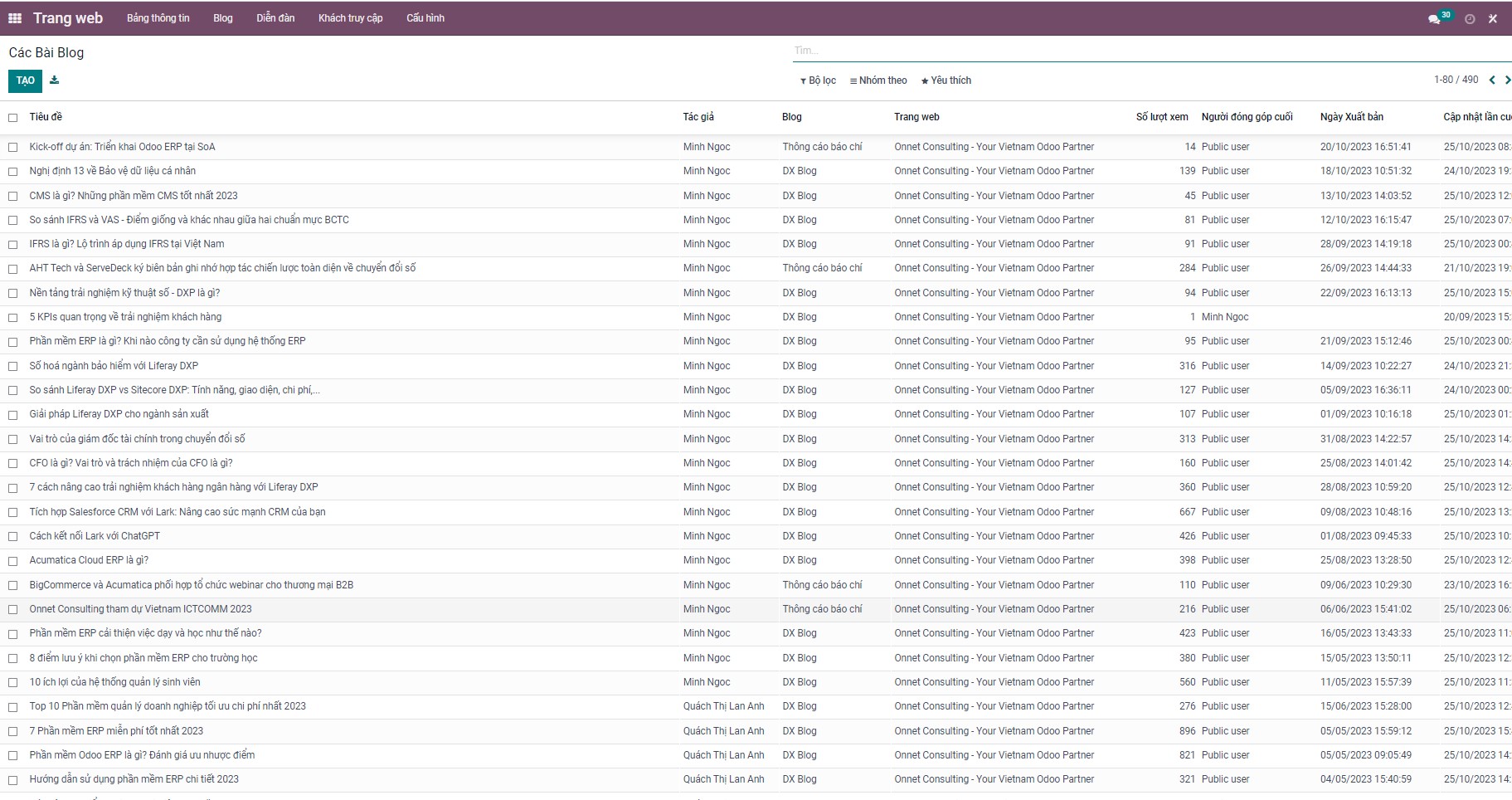This screenshot has height=800, width=1512.
Task: Sort by Số lượt xem column header
Action: click(x=1161, y=117)
